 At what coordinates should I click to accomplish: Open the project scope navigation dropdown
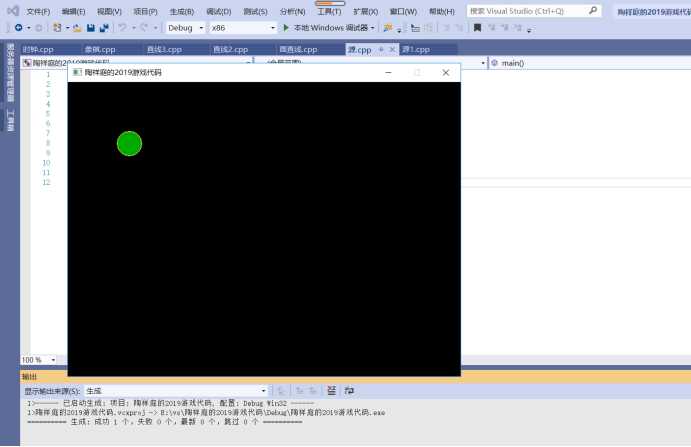[137, 63]
